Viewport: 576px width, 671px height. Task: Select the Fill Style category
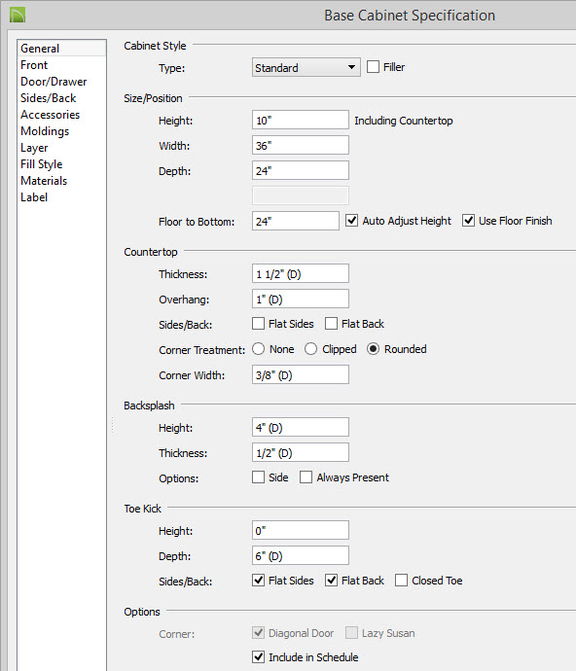[x=42, y=164]
